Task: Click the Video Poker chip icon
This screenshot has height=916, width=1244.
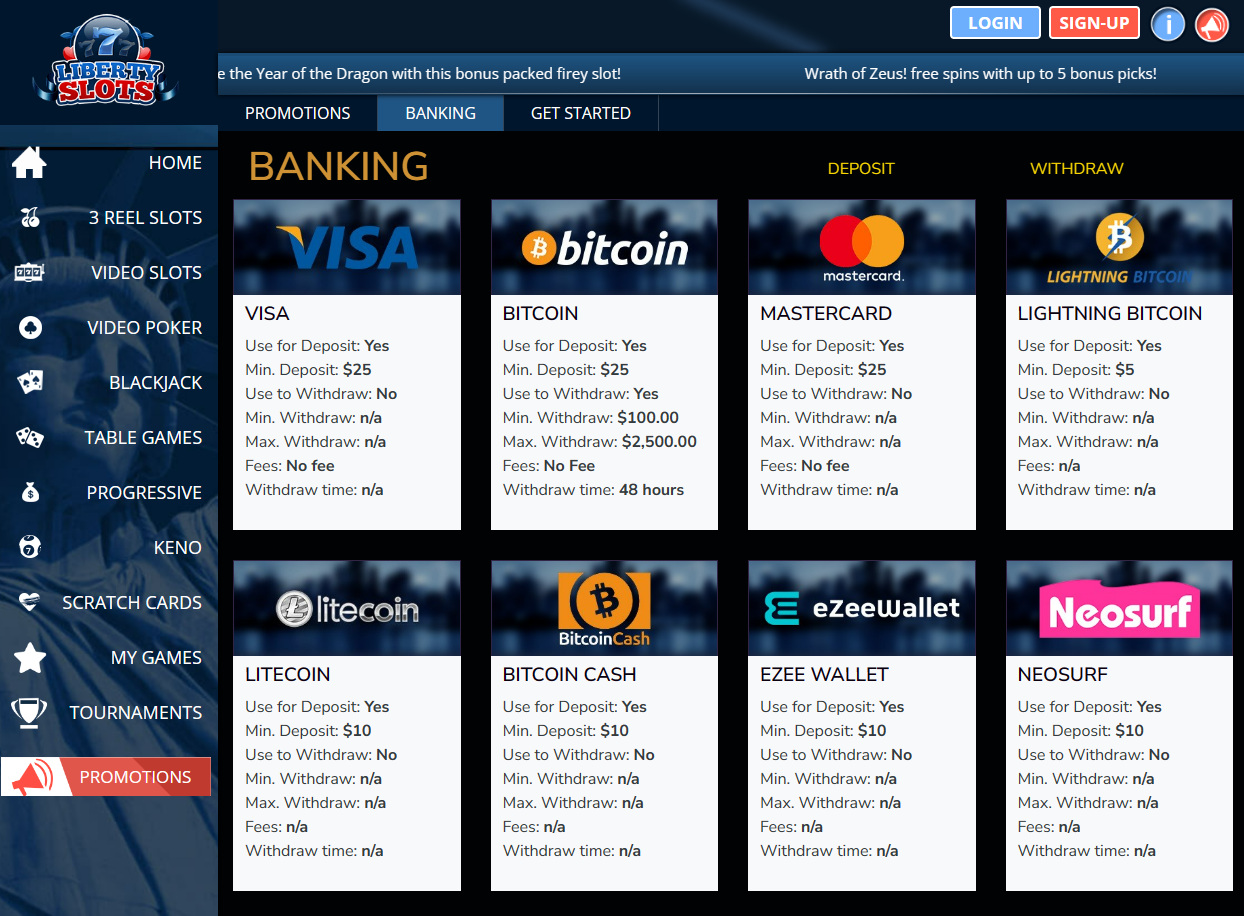Action: (x=30, y=328)
